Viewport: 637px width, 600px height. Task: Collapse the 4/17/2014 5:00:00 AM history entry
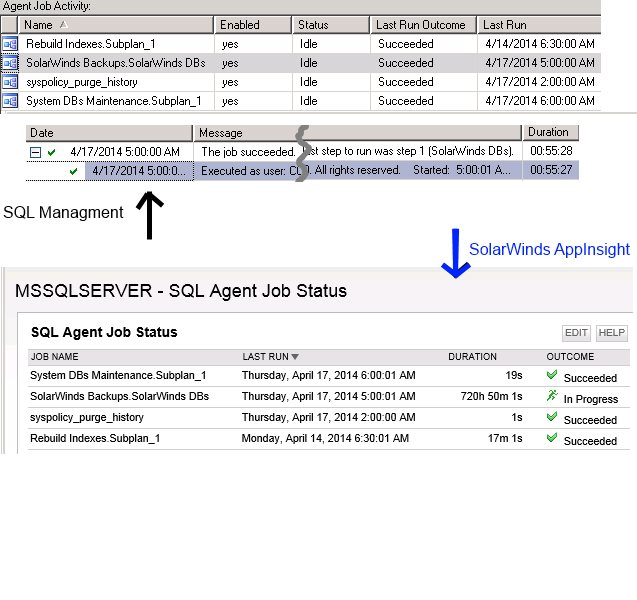pyautogui.click(x=35, y=152)
